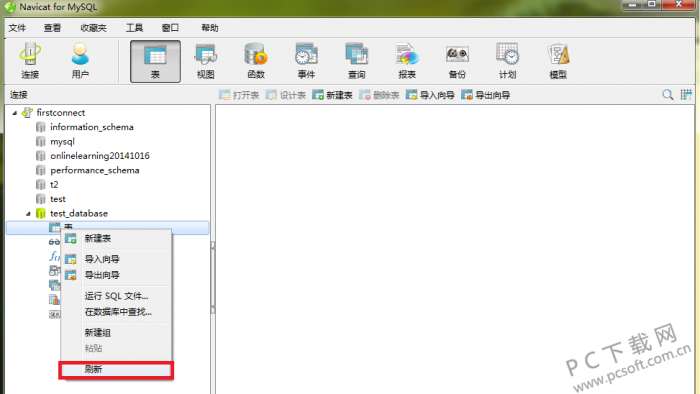This screenshot has height=394, width=700.
Task: Select the 备份 (Backup) toolbar icon
Action: (x=457, y=61)
